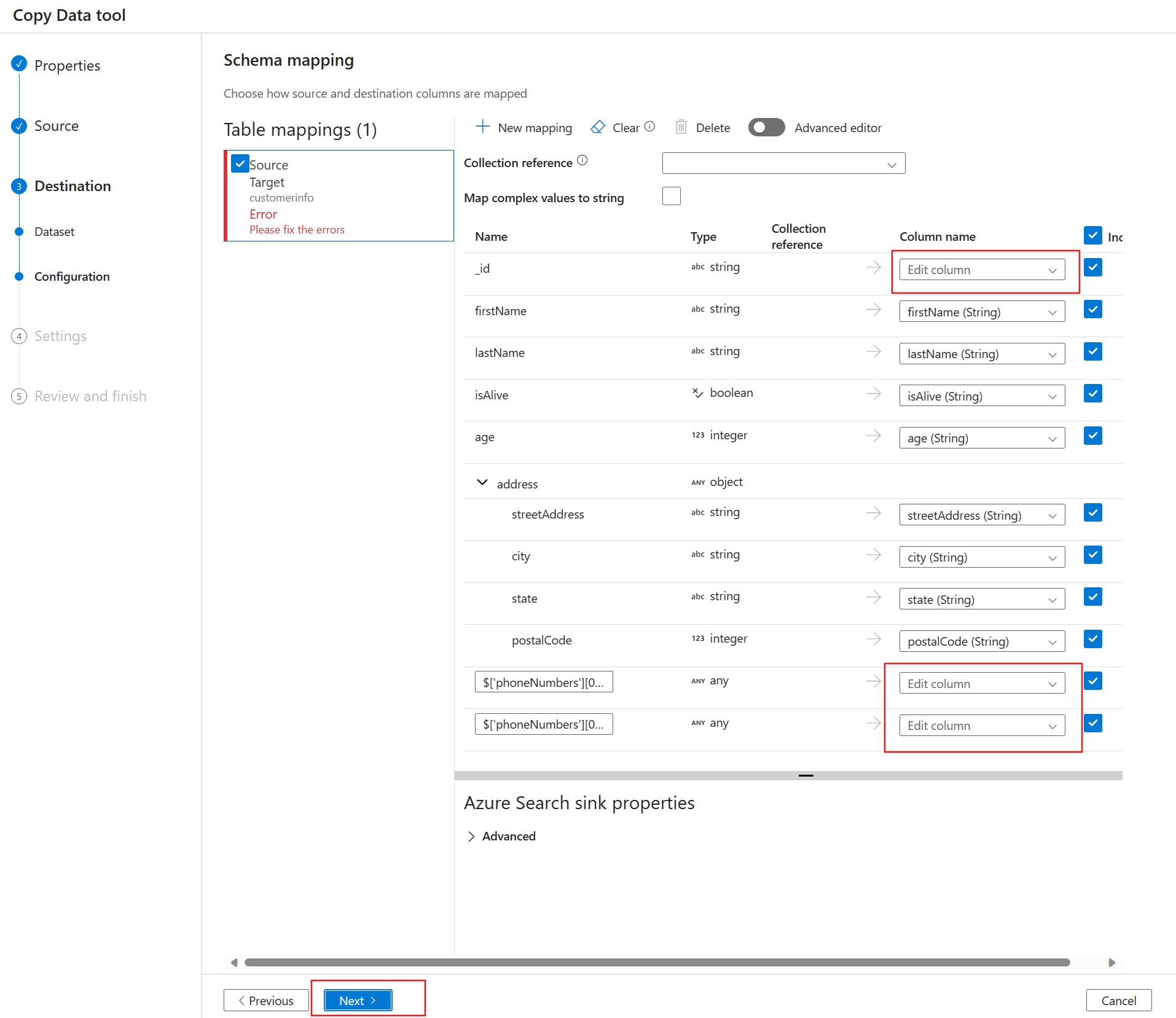The width and height of the screenshot is (1176, 1018).
Task: Click the info icon beside Clear
Action: click(649, 127)
